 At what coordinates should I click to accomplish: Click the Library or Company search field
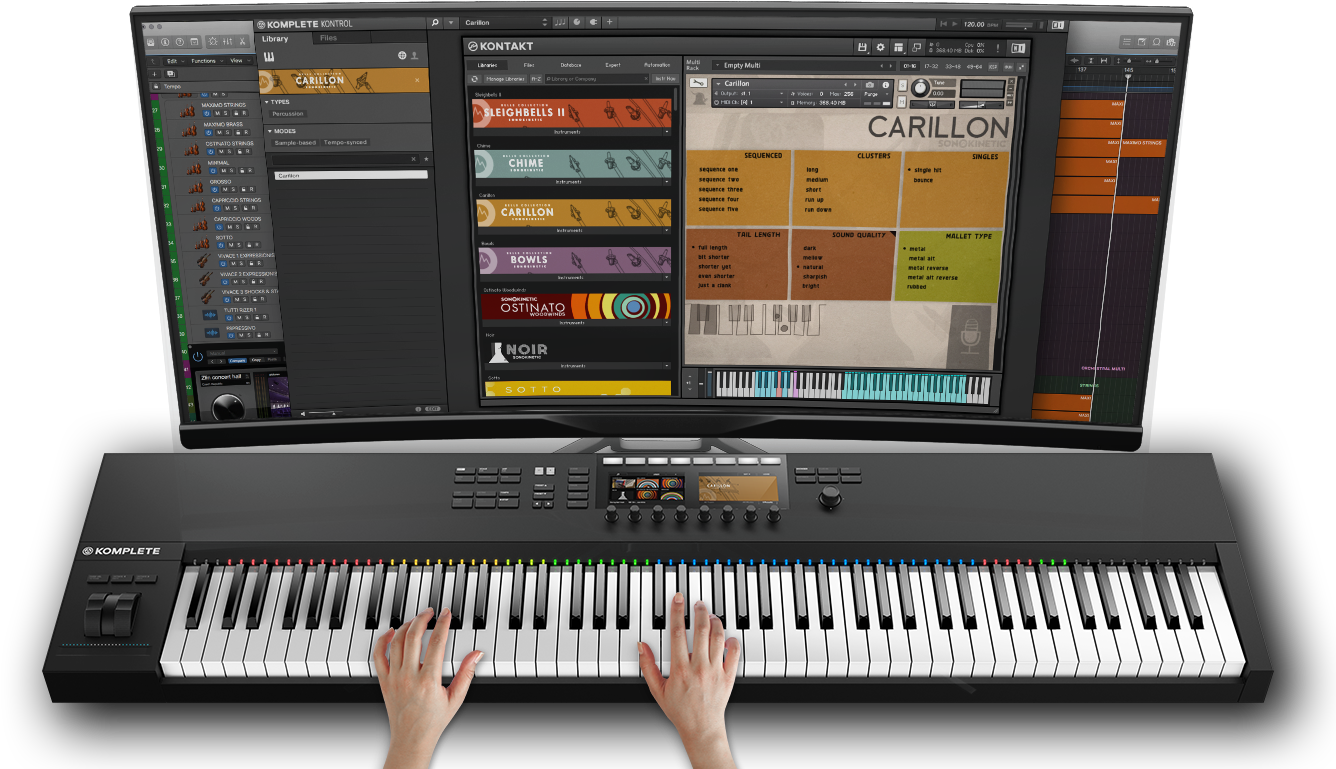(598, 78)
